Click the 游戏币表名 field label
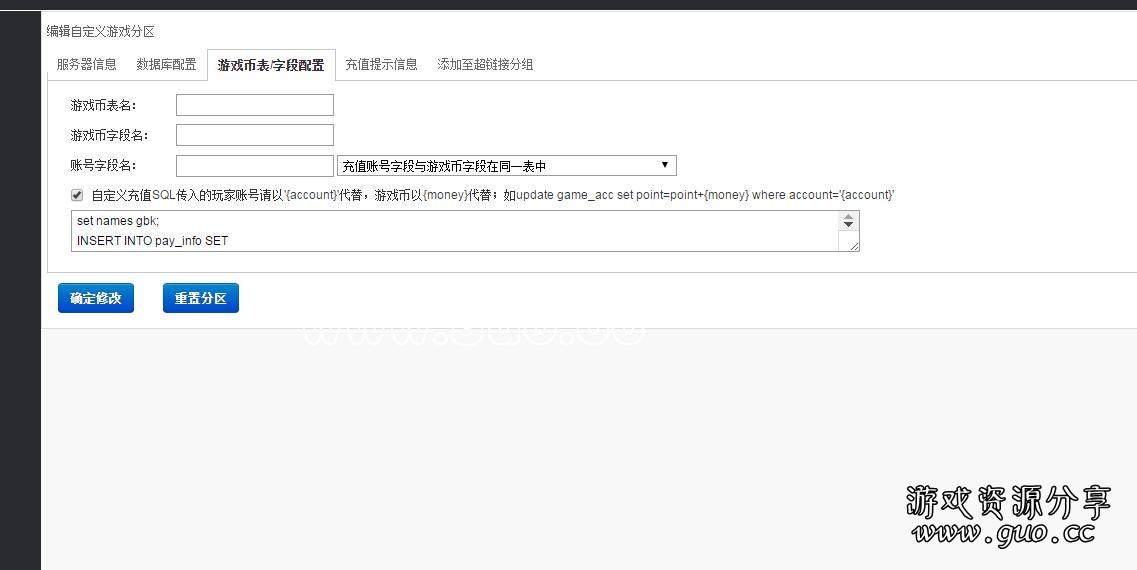This screenshot has height=570, width=1137. pos(104,105)
